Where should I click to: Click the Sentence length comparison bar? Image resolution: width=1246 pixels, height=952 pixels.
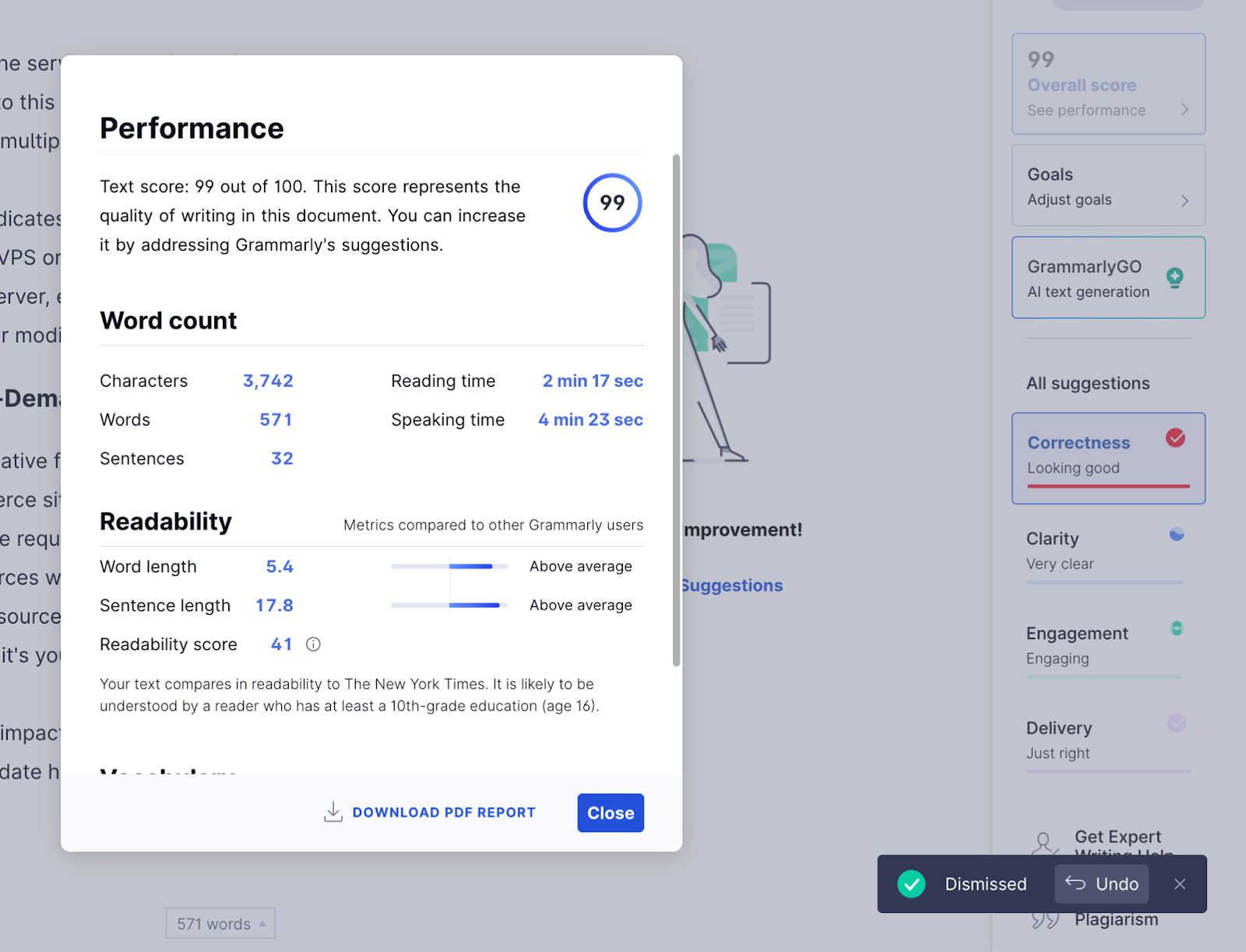(x=449, y=606)
